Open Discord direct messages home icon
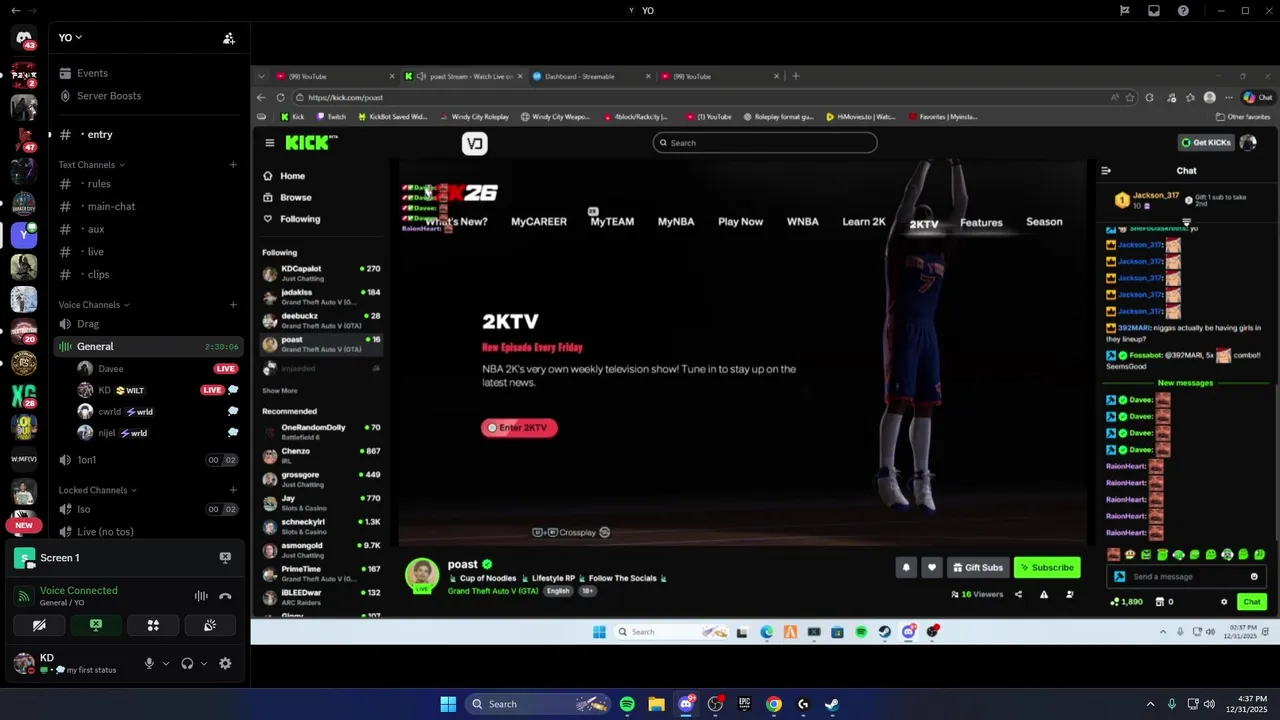The image size is (1280, 720). 24,38
